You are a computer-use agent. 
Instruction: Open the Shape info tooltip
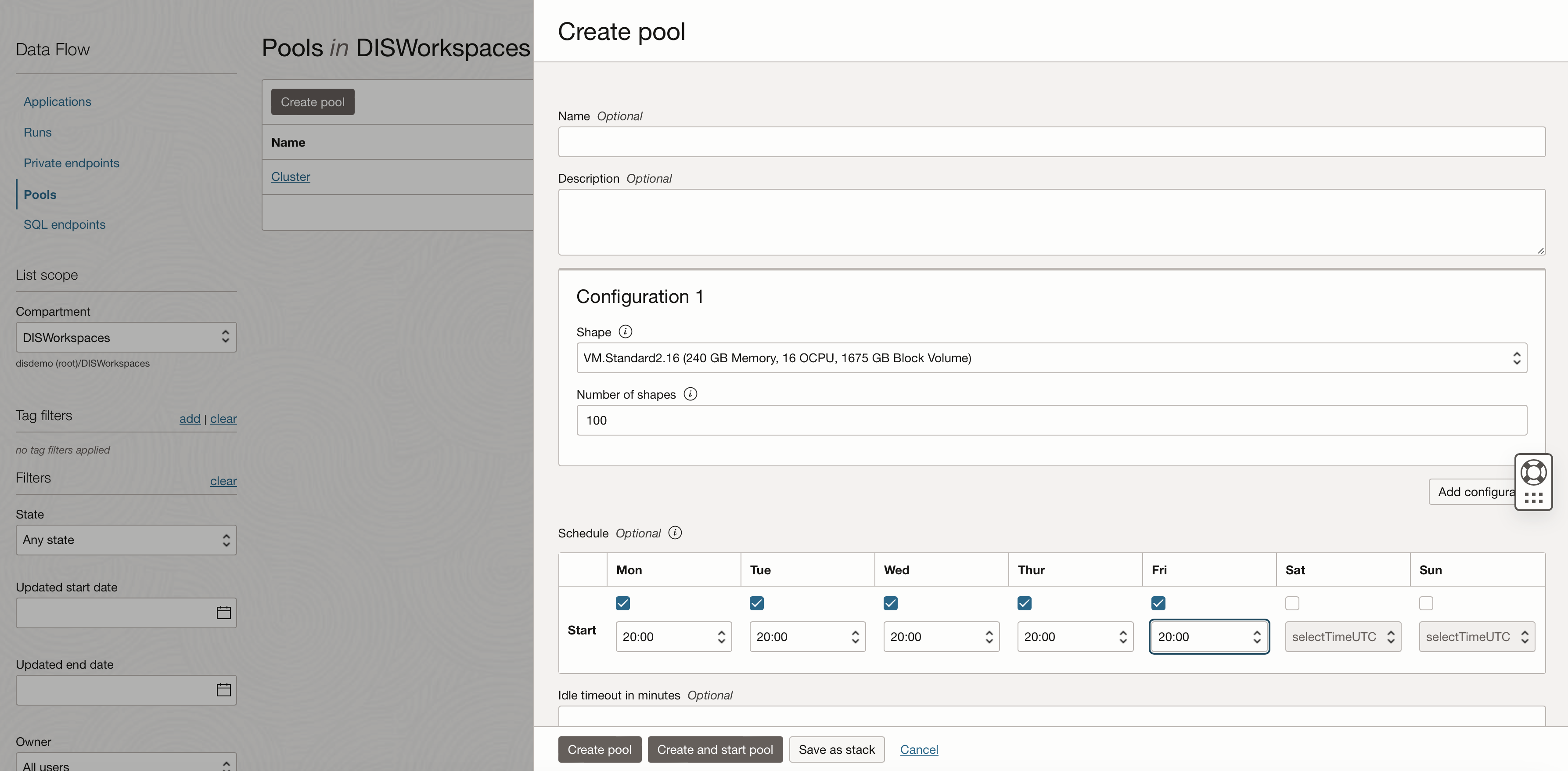point(625,332)
